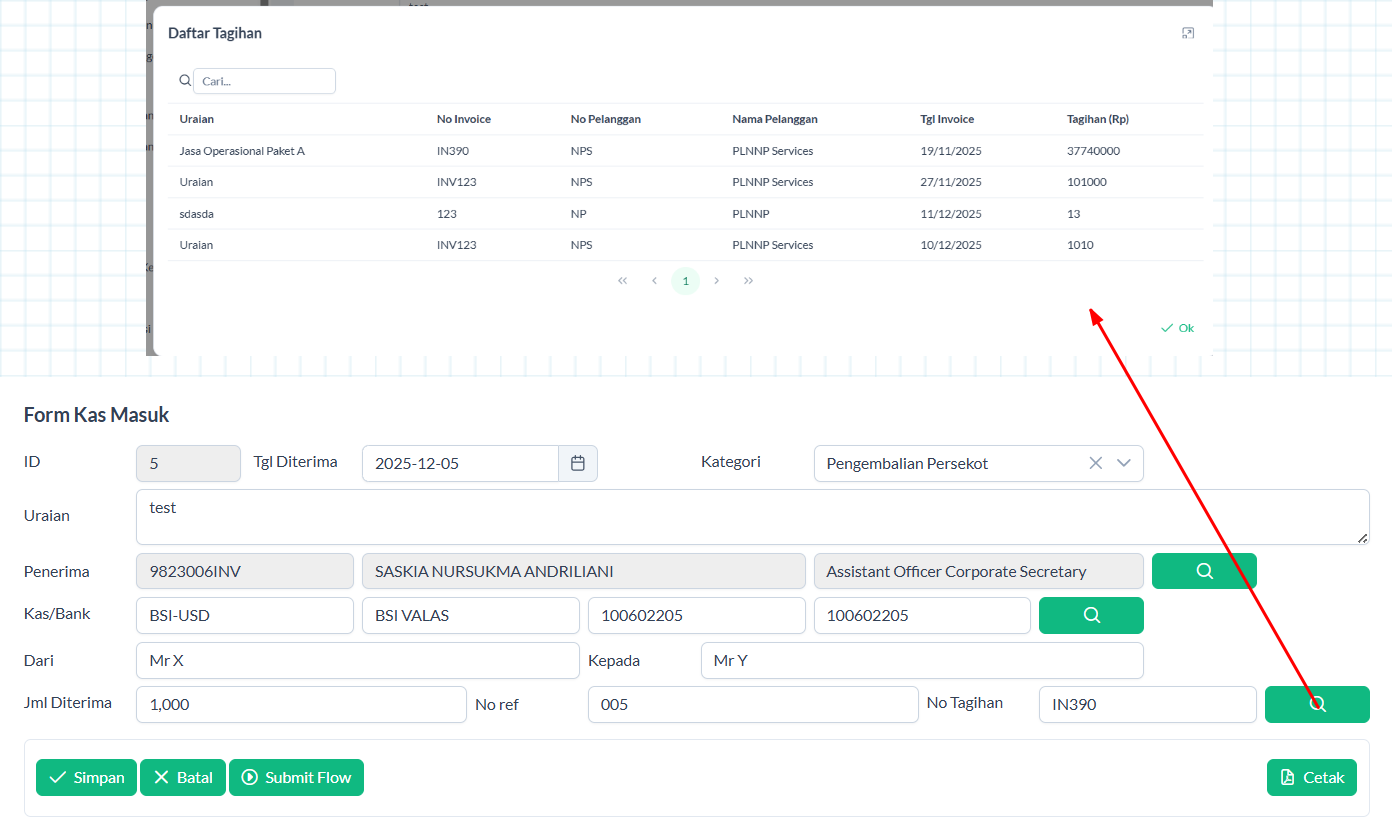Click the search button beside Kas/Bank fields
The height and width of the screenshot is (836, 1392).
point(1091,615)
